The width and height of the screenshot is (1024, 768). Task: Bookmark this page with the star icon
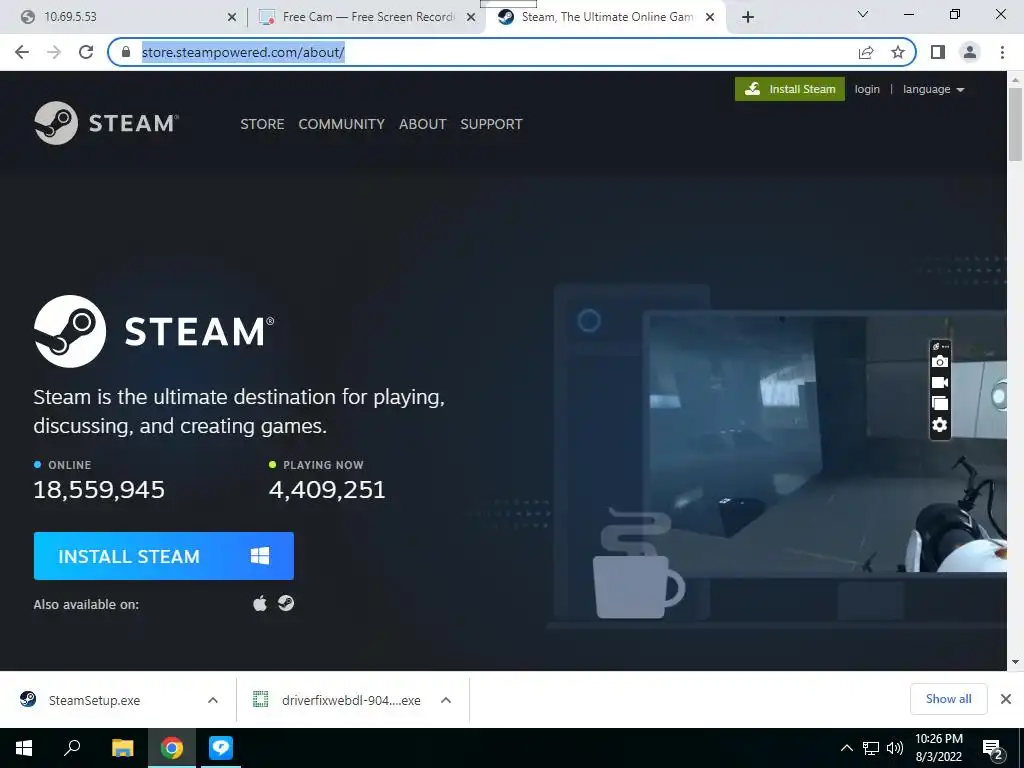tap(898, 52)
